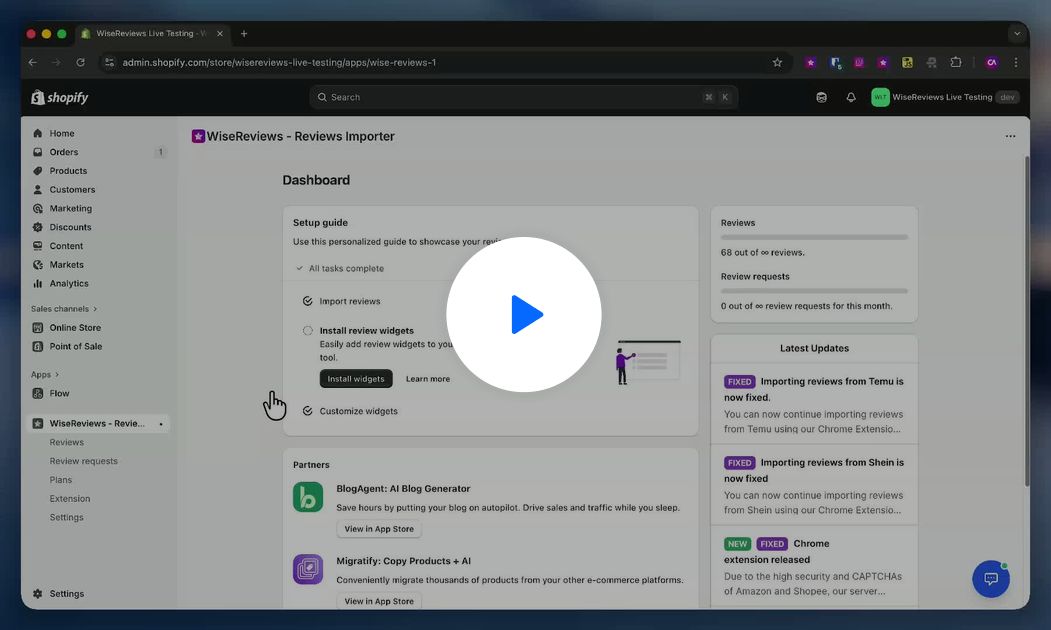
Task: Open the Shein import fixed update
Action: pos(814,486)
